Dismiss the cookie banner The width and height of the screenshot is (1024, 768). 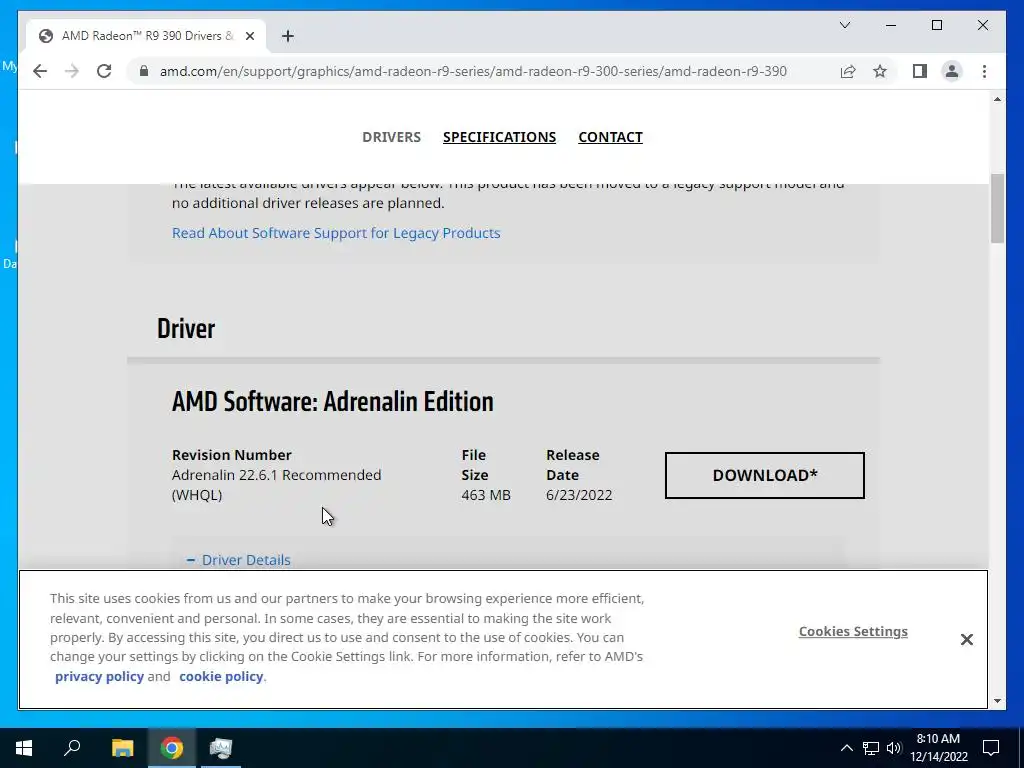[967, 639]
